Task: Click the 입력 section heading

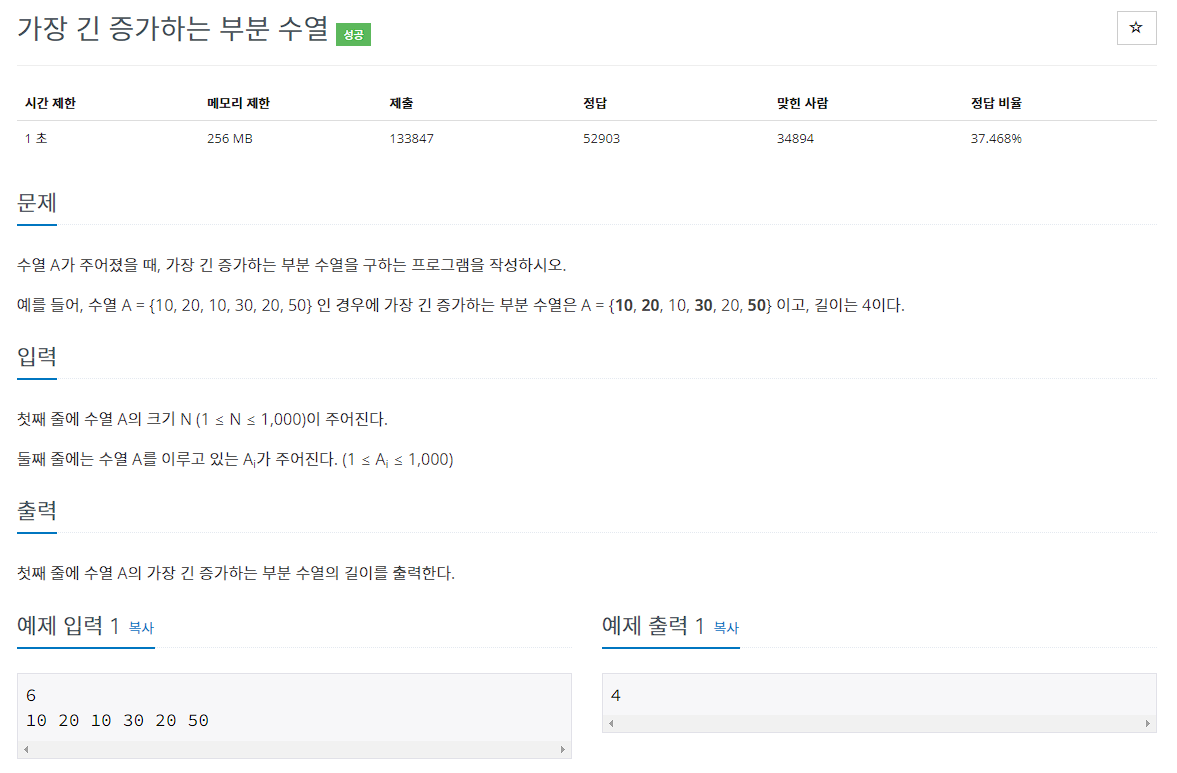Action: 37,356
